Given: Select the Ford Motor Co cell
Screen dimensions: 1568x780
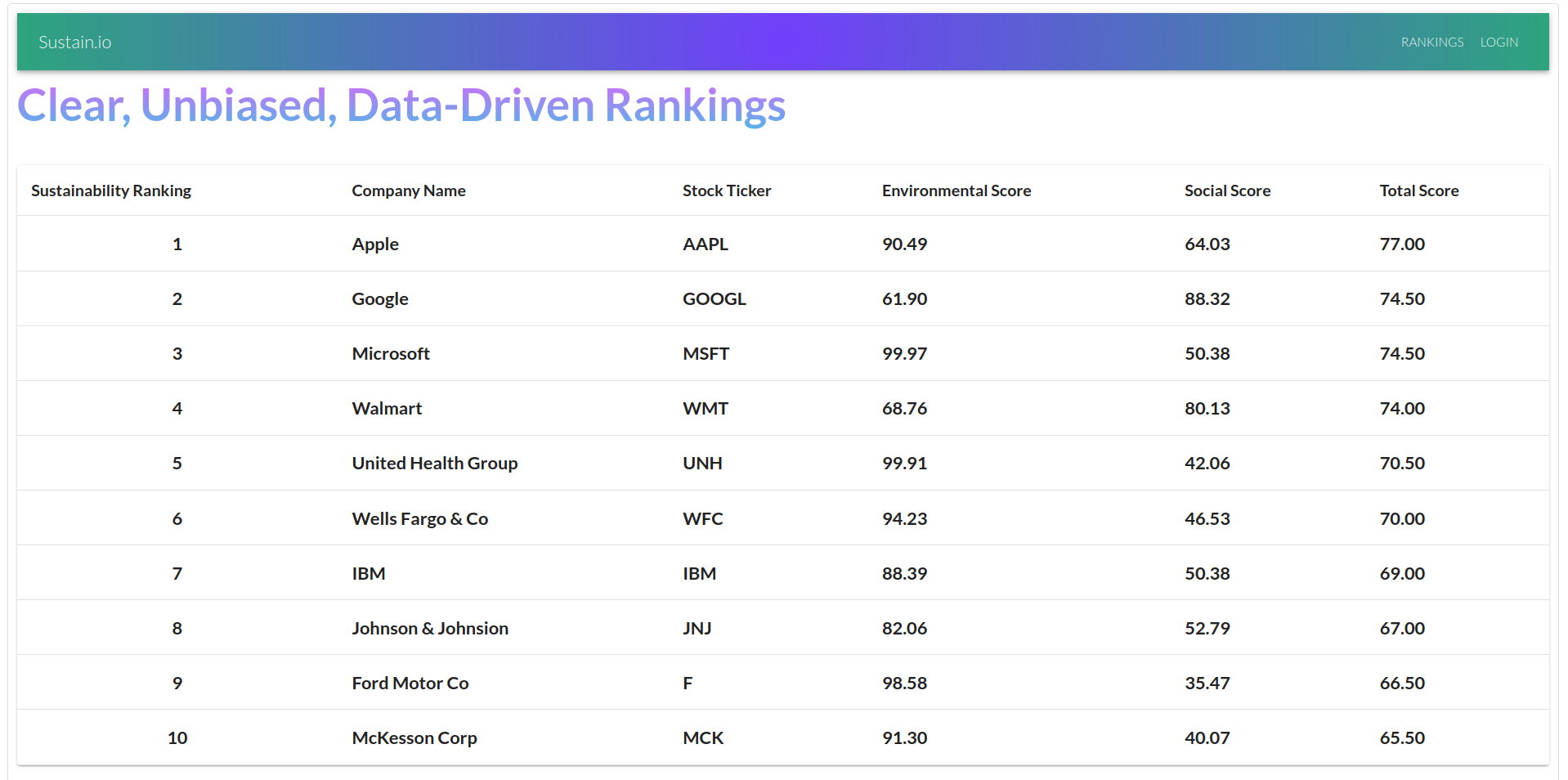Looking at the screenshot, I should click(410, 684).
